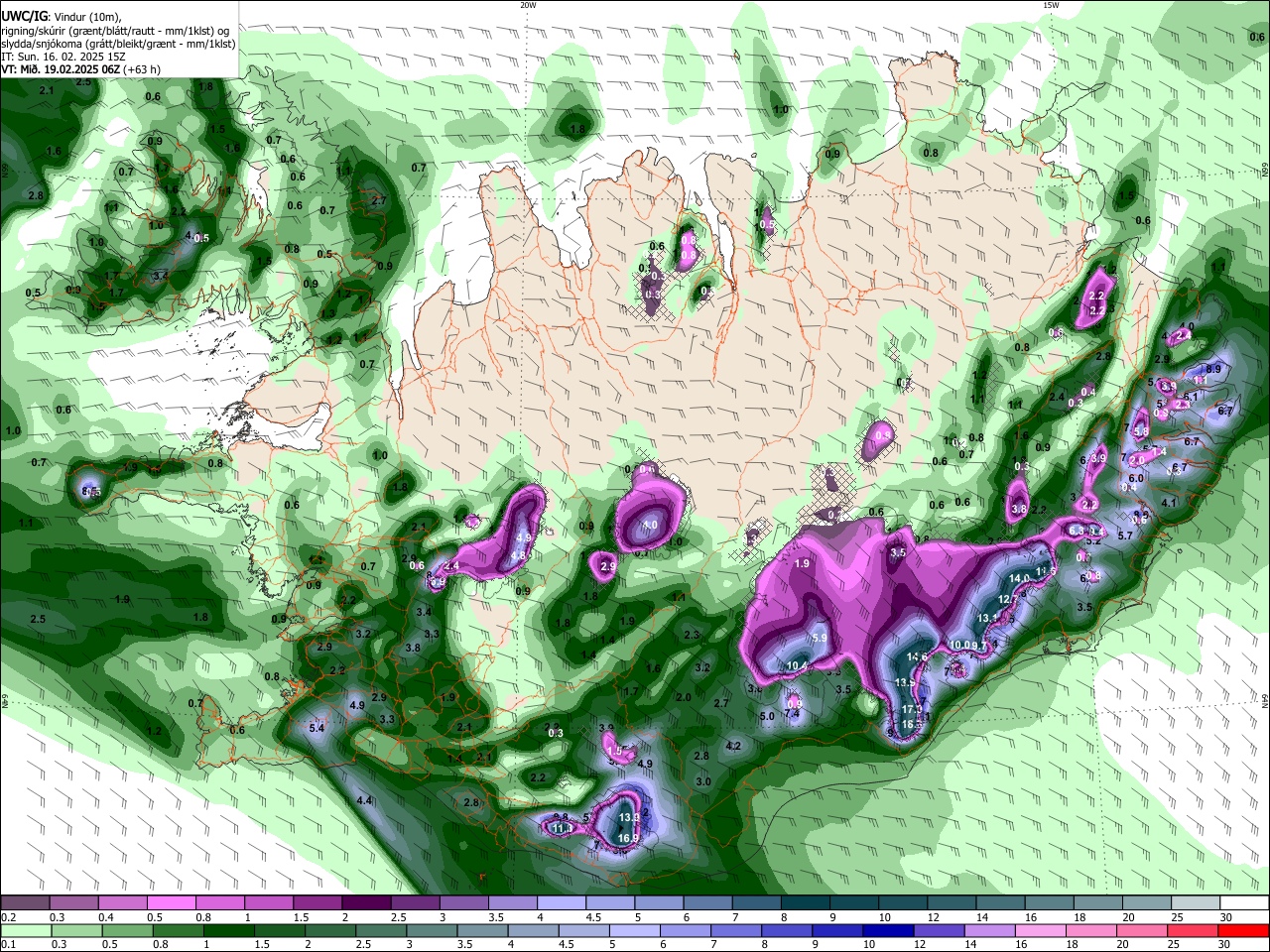
Task: Click the light pink 16 swatch, rain legend
Action: [1041, 930]
